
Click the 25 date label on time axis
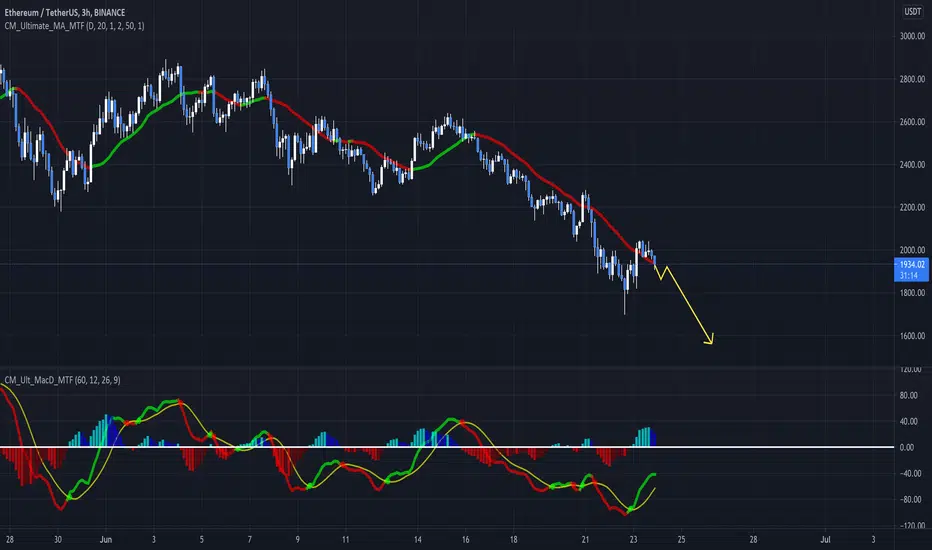click(x=681, y=540)
